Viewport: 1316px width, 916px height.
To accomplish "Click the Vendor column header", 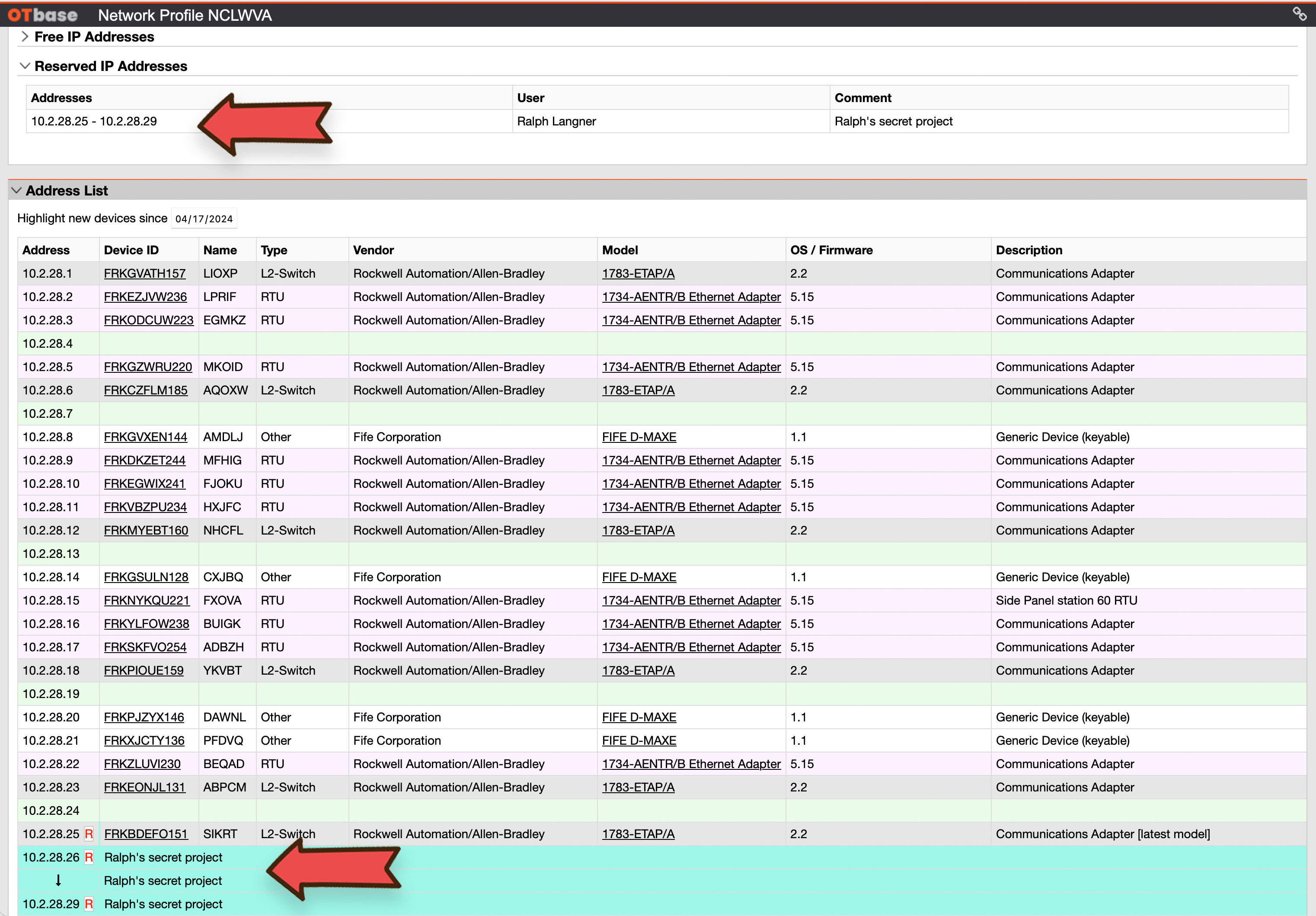I will point(373,250).
